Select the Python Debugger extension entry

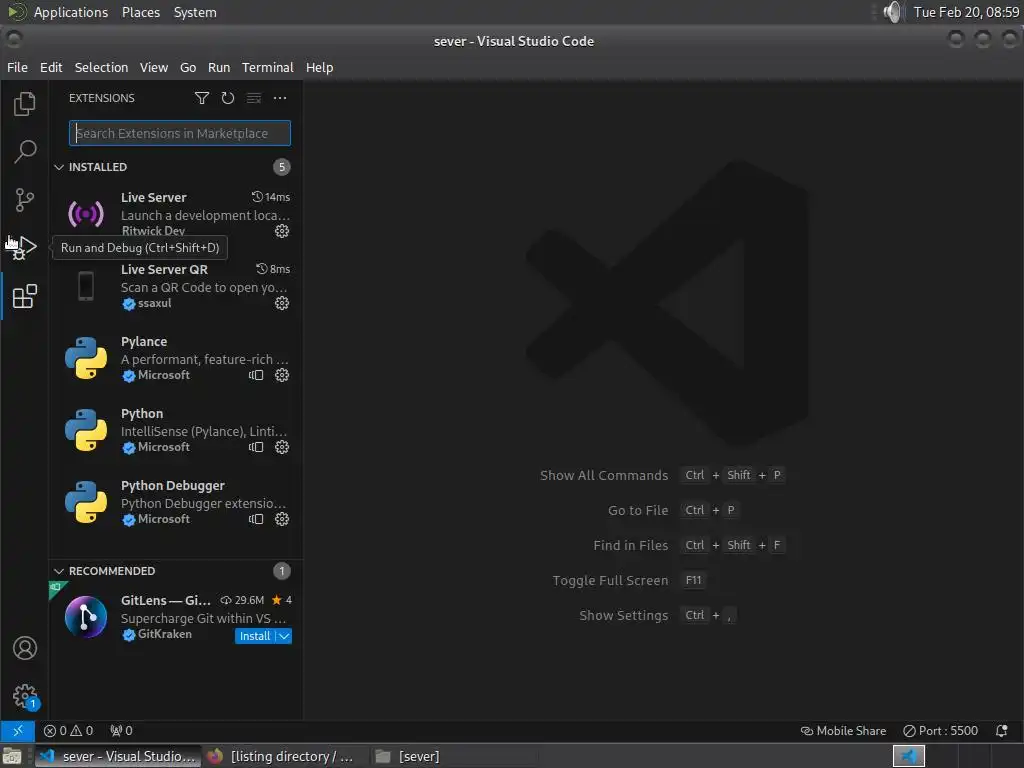point(176,502)
